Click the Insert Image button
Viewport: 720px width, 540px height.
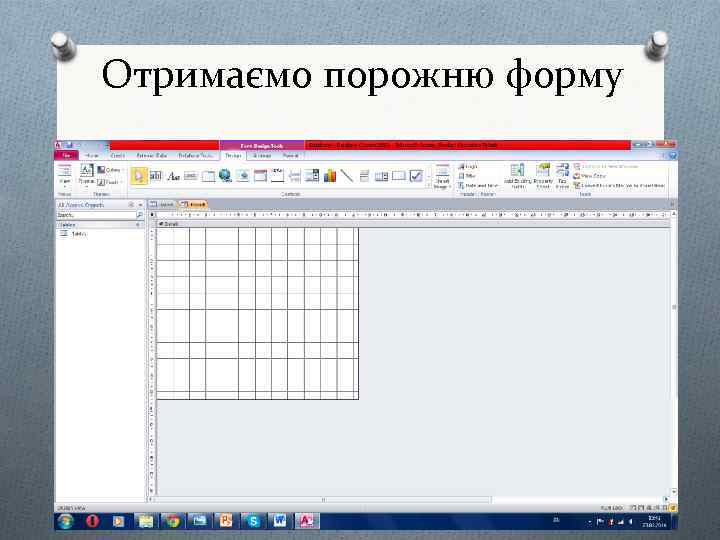coord(442,177)
